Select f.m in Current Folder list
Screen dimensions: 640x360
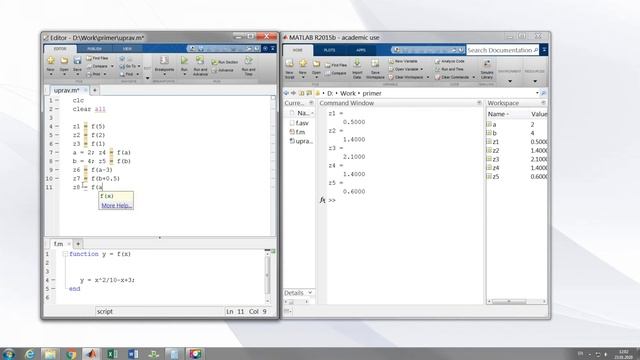[x=298, y=132]
